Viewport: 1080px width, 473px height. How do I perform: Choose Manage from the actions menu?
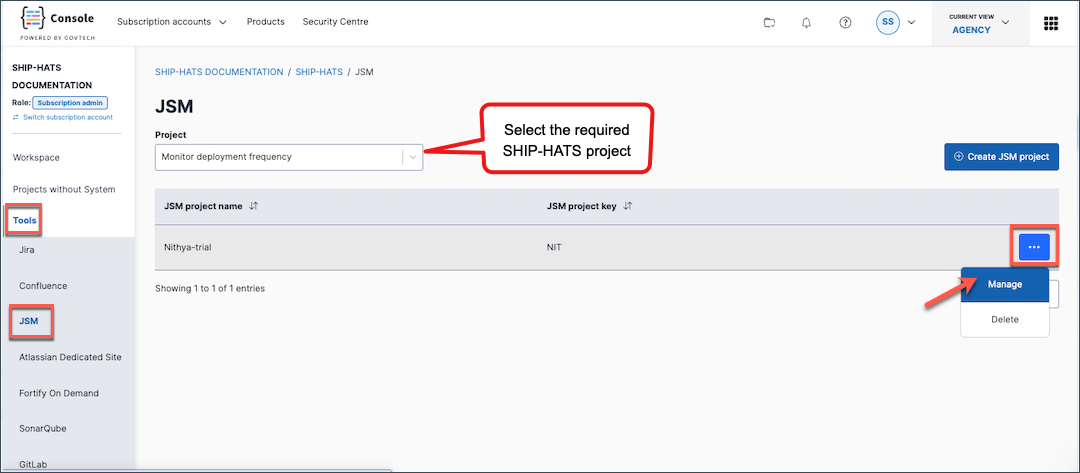pos(1005,284)
